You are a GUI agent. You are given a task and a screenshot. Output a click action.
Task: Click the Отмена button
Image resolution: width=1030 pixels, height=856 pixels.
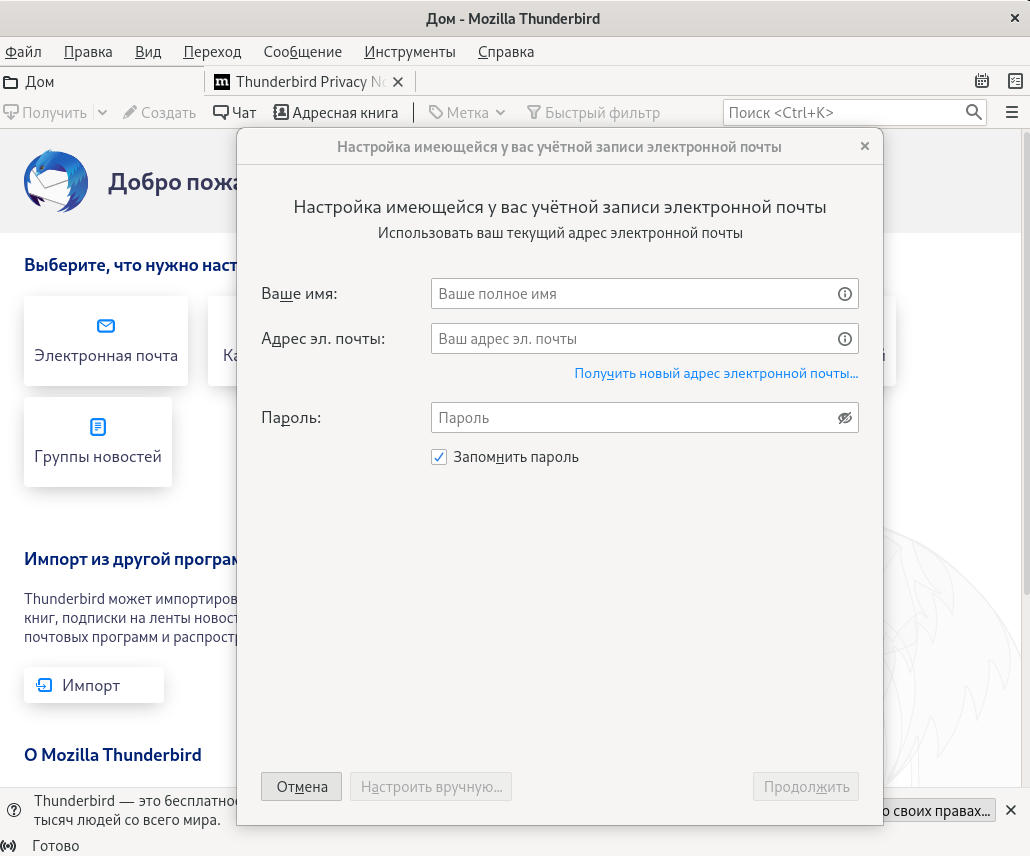click(302, 786)
